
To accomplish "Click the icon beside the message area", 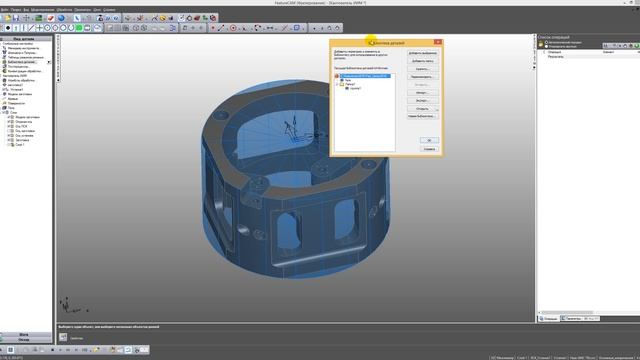I will pyautogui.click(x=63, y=337).
